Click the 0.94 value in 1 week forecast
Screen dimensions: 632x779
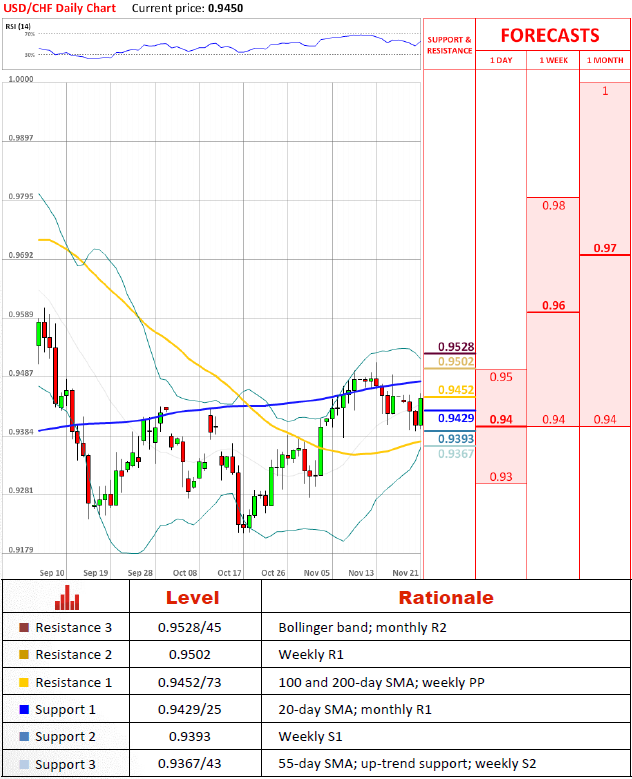553,419
